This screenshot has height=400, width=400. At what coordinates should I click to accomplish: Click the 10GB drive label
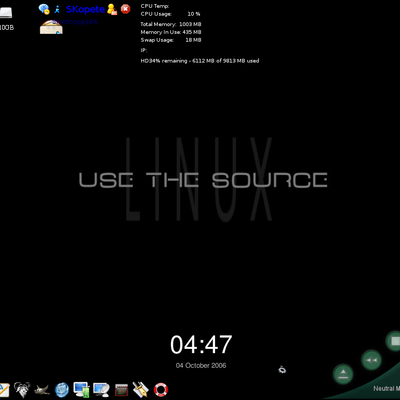tap(7, 27)
